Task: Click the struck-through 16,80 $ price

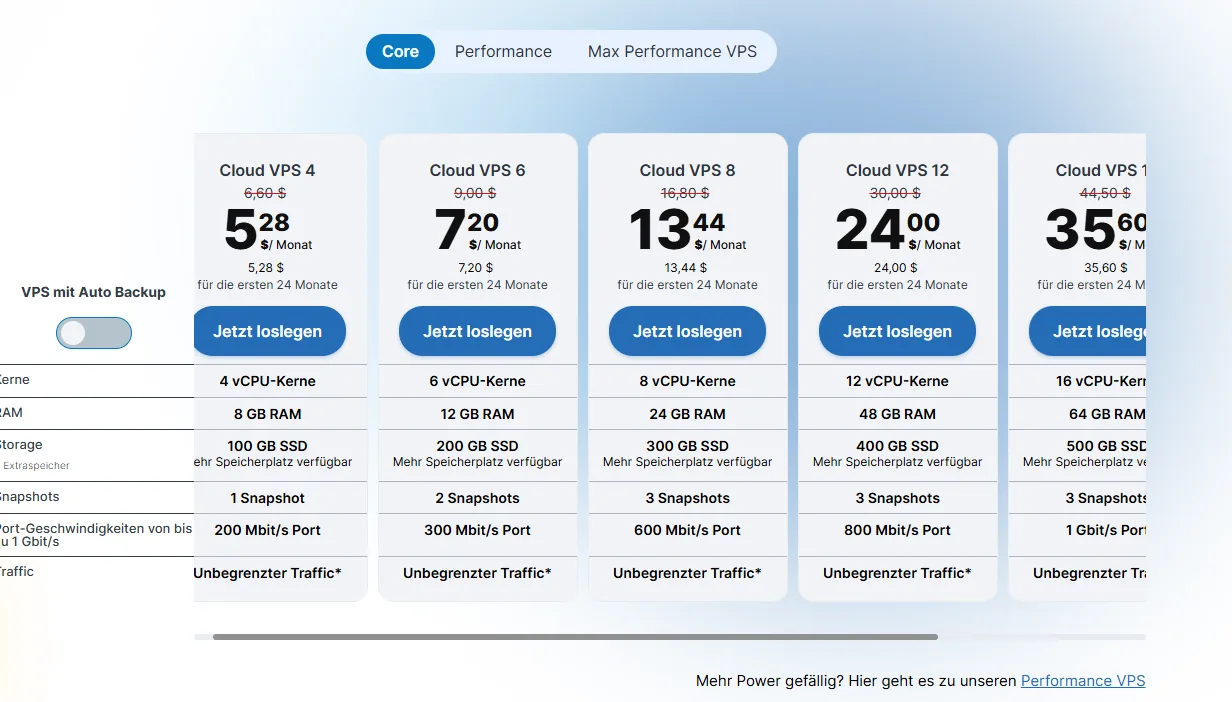Action: pos(685,193)
